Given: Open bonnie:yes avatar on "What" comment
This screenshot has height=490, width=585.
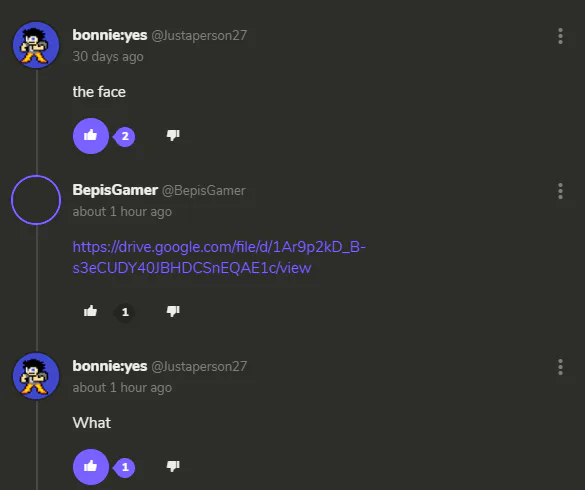Looking at the screenshot, I should (x=36, y=376).
